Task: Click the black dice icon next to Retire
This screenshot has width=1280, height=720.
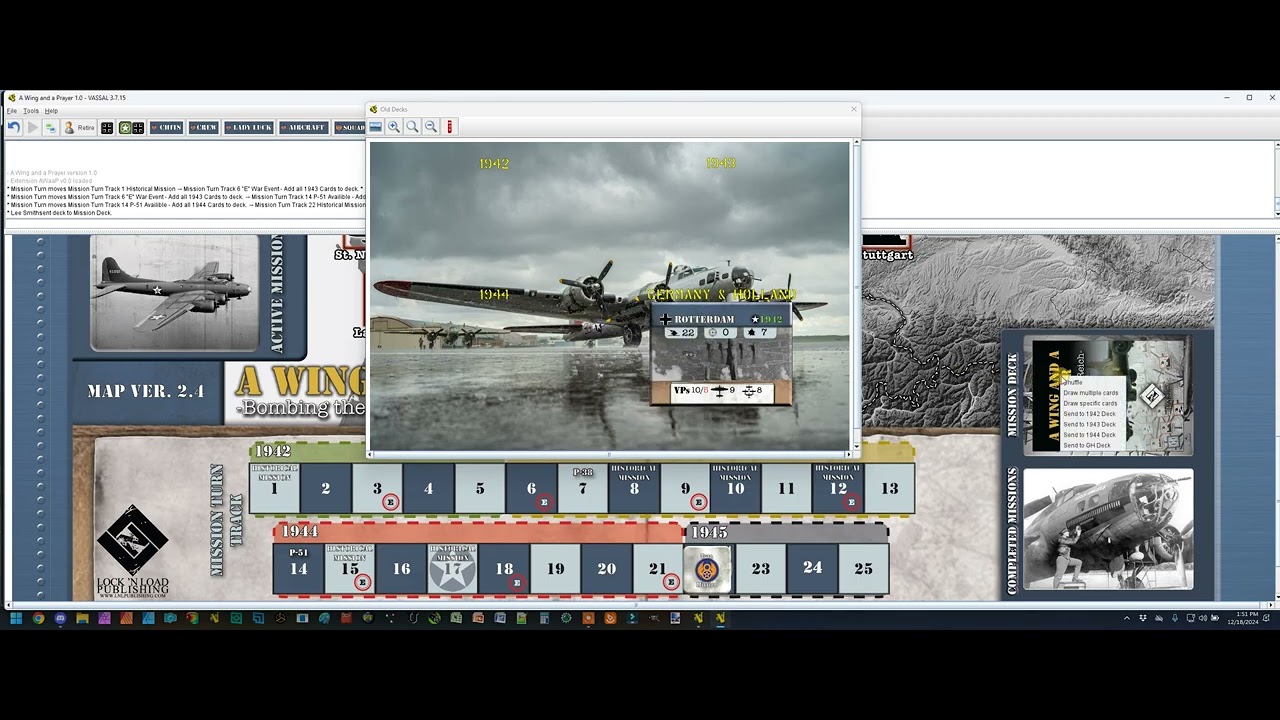Action: point(107,127)
